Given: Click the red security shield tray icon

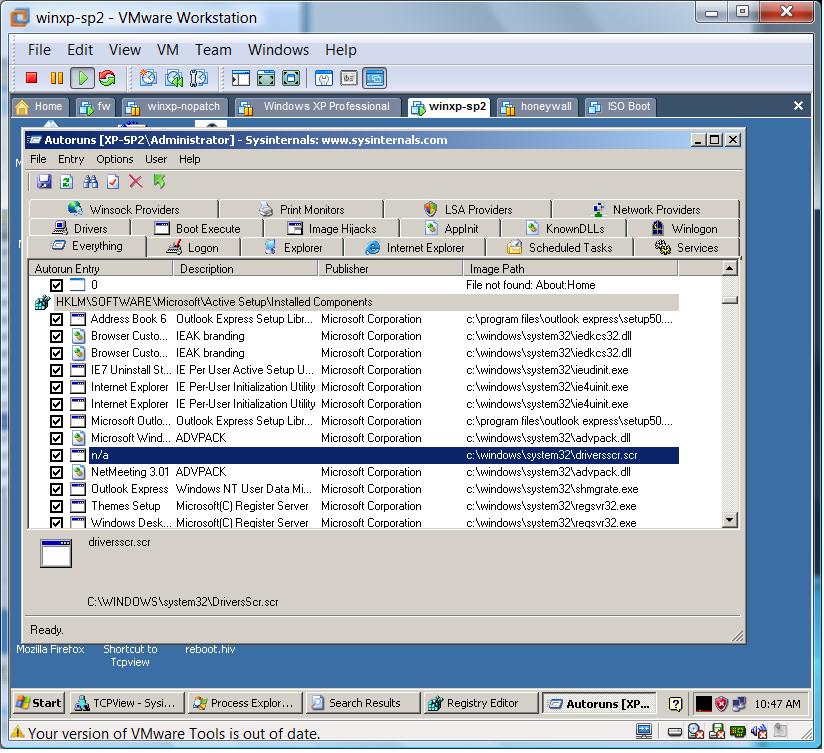Looking at the screenshot, I should coord(722,704).
